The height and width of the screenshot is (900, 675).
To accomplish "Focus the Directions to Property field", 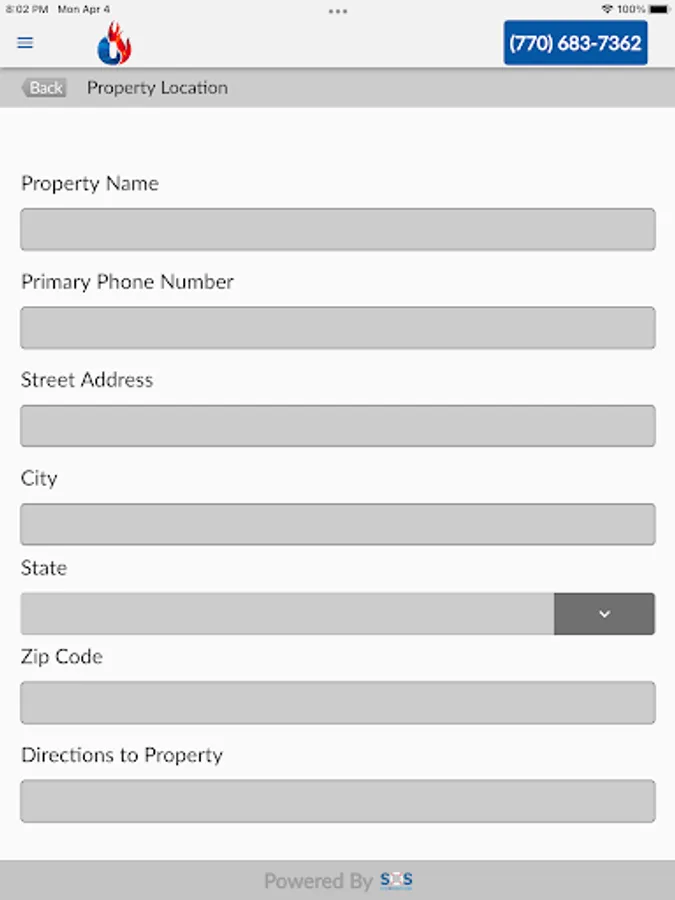I will coord(338,801).
